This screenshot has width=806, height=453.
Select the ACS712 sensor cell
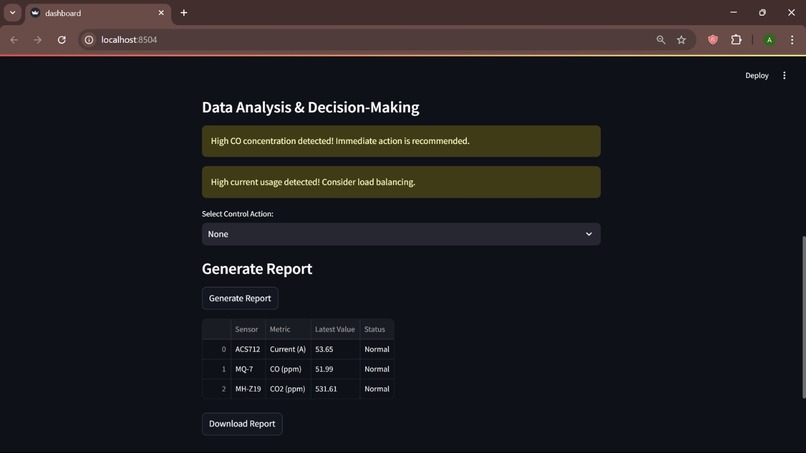[x=248, y=349]
